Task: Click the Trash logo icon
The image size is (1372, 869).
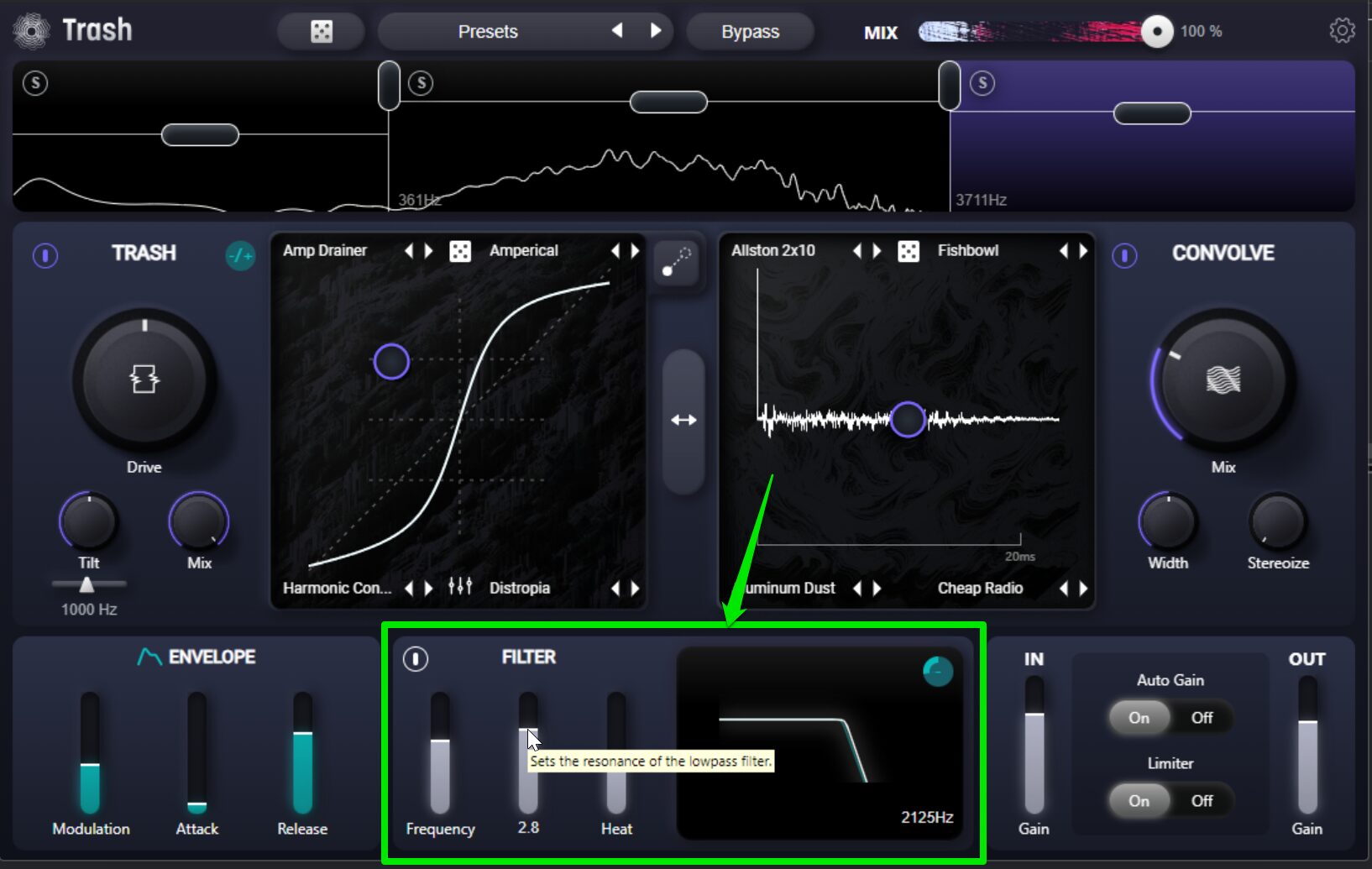Action: click(32, 31)
